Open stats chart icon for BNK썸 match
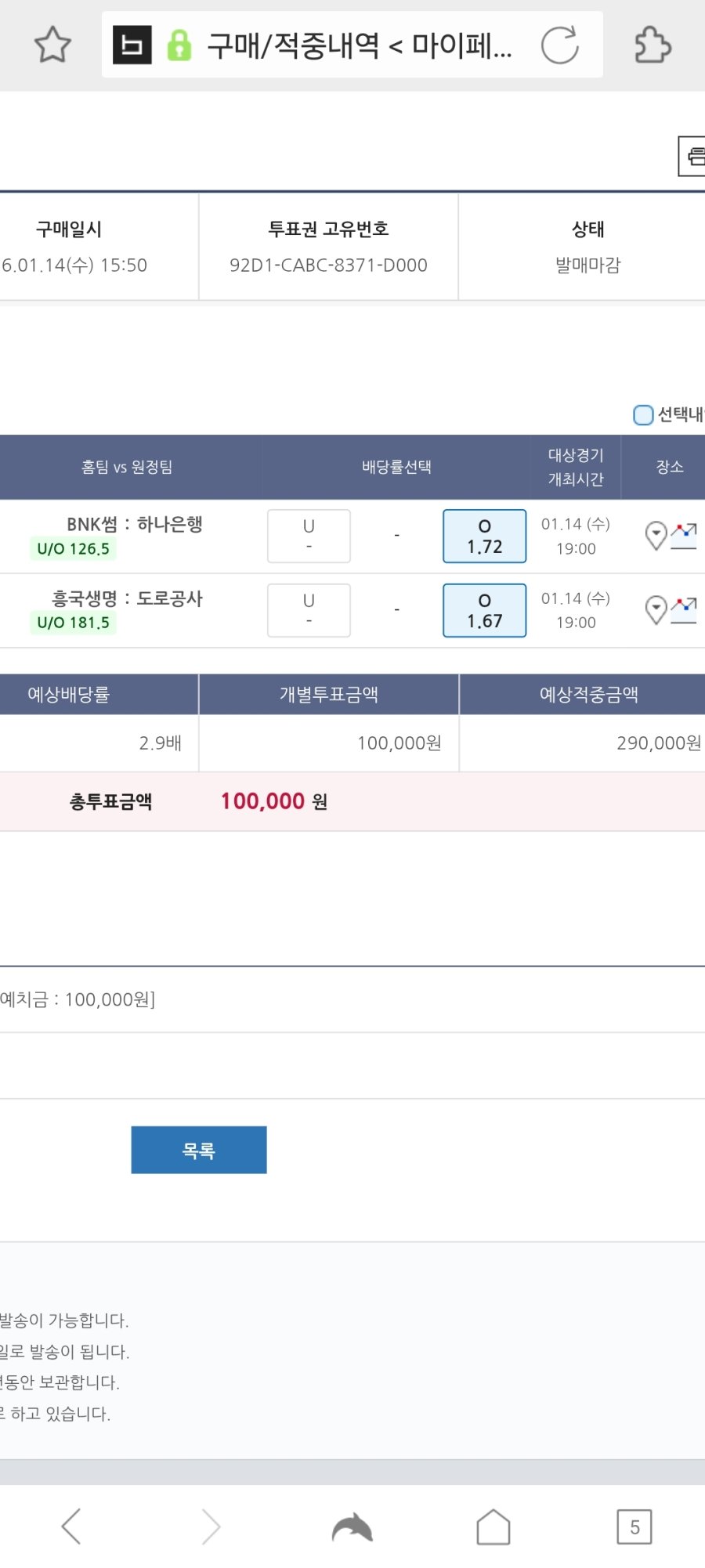The image size is (705, 1568). tap(684, 537)
